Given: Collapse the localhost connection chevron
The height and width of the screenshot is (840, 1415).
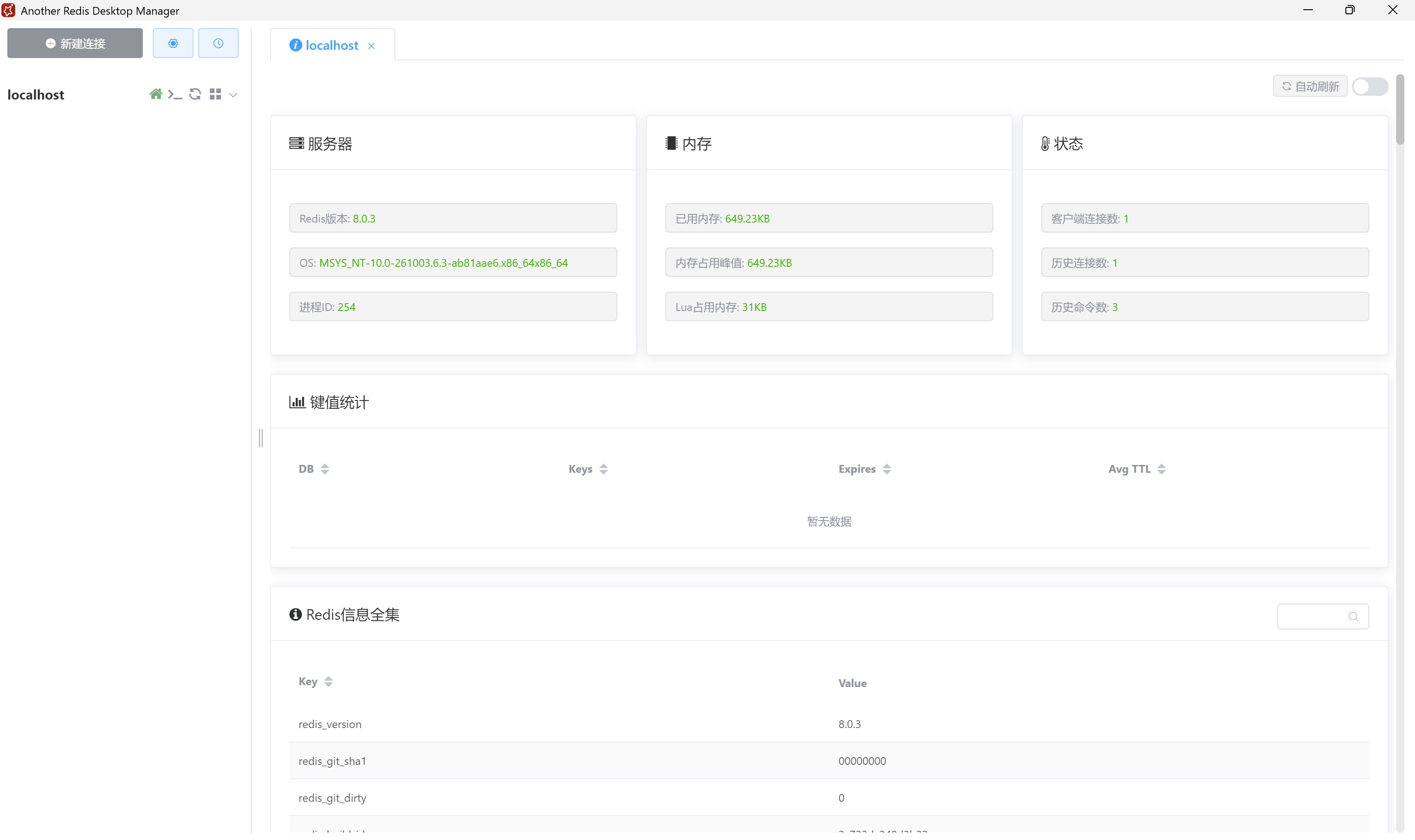Looking at the screenshot, I should point(233,94).
